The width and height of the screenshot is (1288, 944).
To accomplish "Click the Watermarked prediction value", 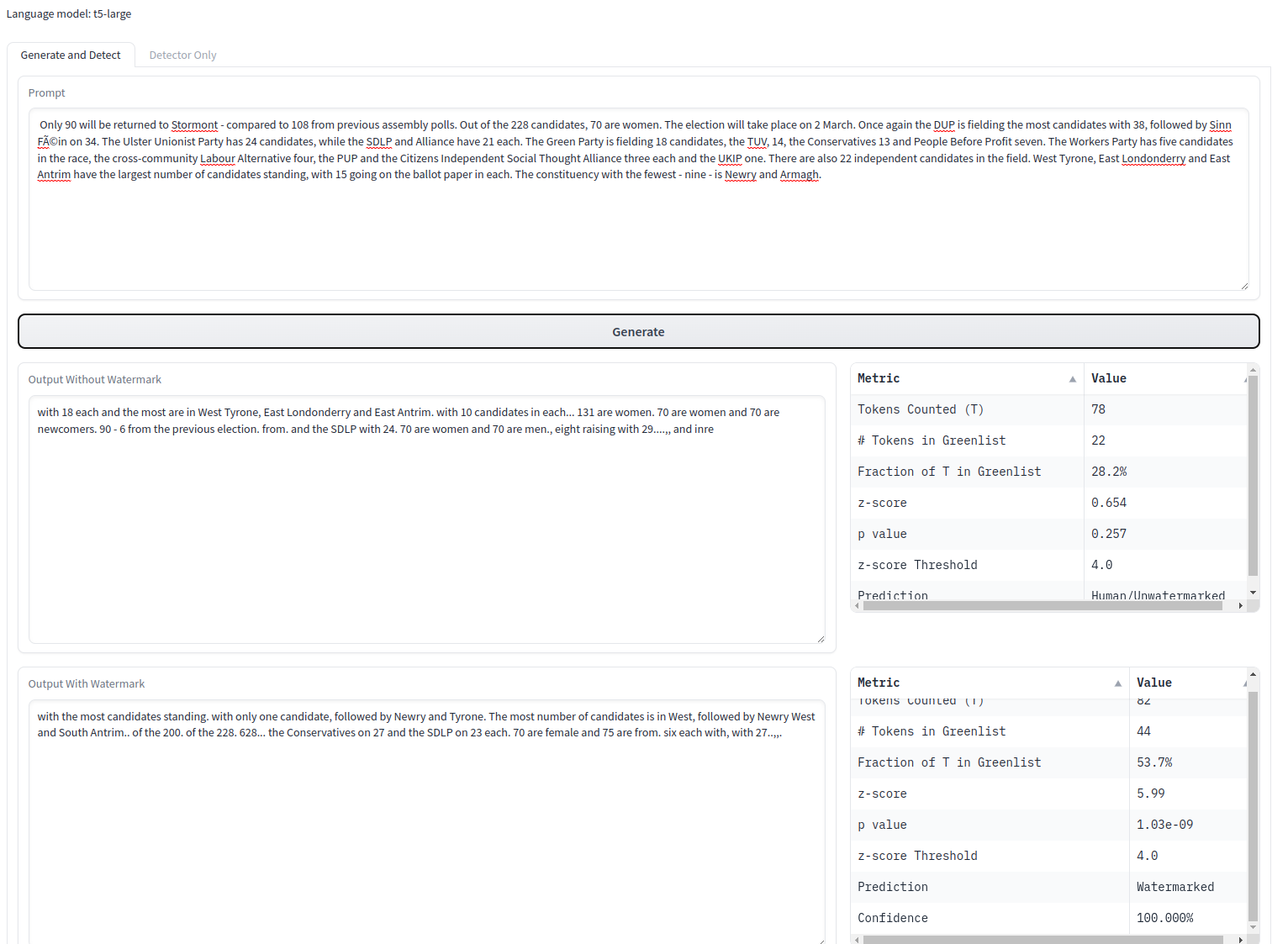I will [1175, 887].
